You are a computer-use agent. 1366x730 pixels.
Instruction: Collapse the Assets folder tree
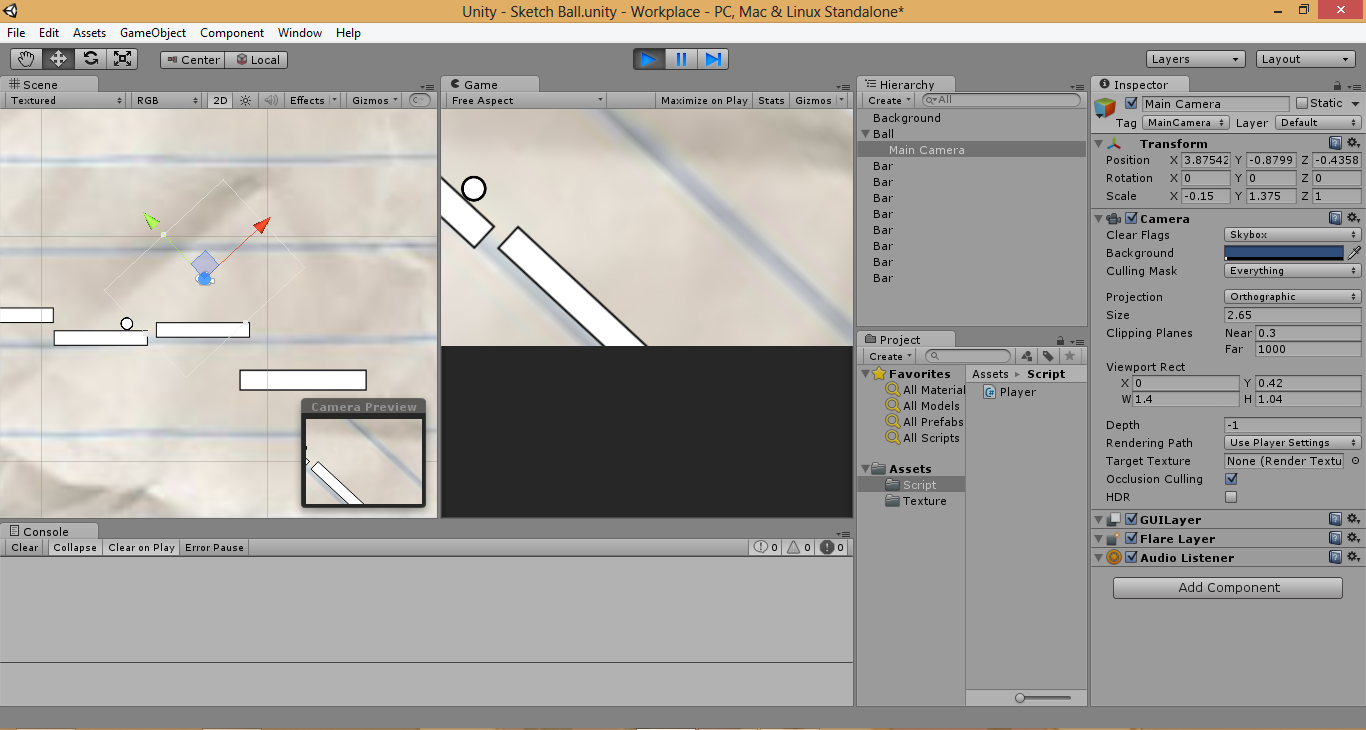(x=866, y=469)
